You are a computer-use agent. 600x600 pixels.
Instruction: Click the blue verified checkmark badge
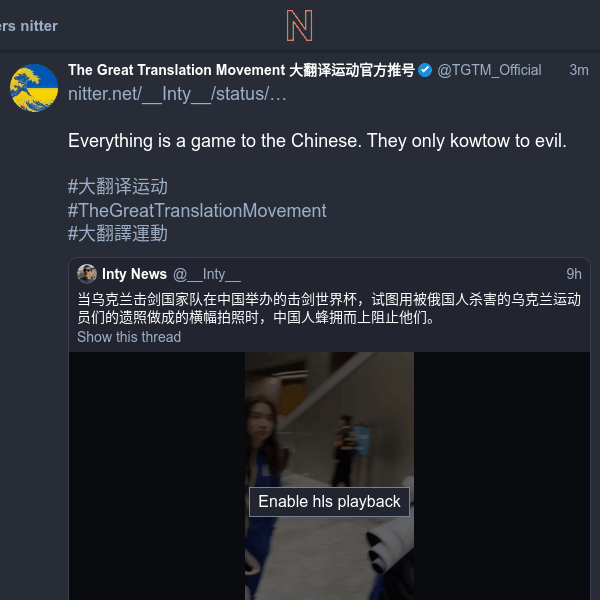pos(425,70)
